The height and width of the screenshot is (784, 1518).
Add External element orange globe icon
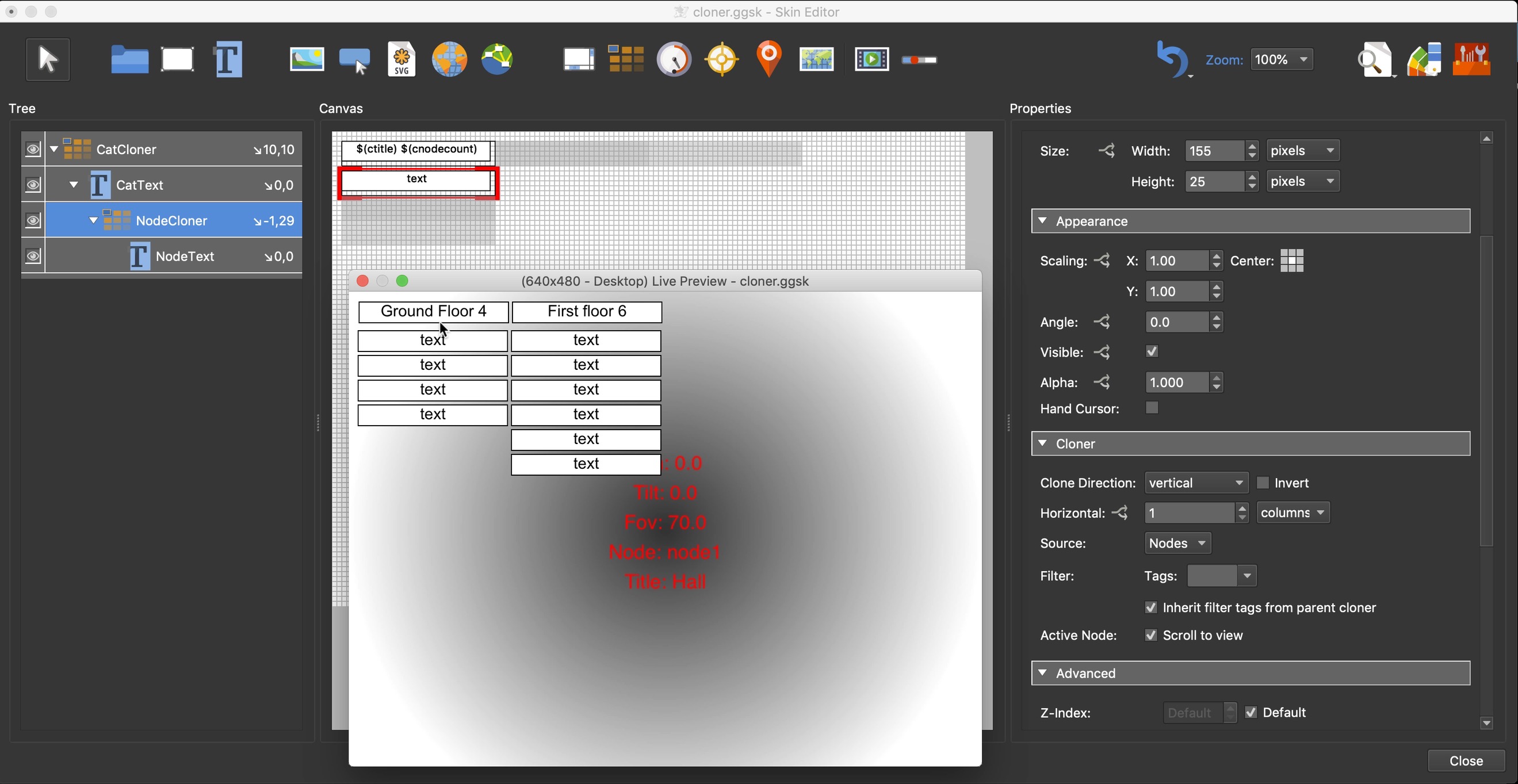tap(450, 60)
